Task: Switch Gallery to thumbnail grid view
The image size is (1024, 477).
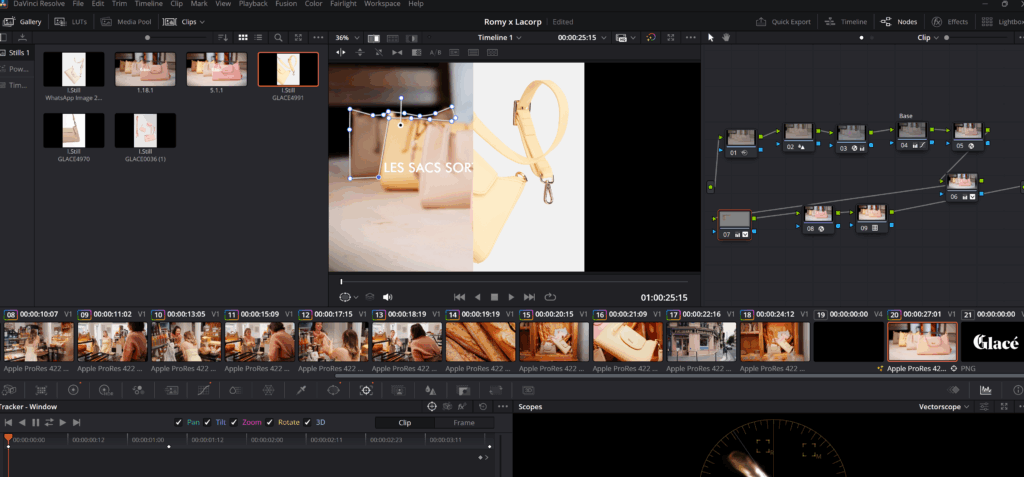Action: 243,38
